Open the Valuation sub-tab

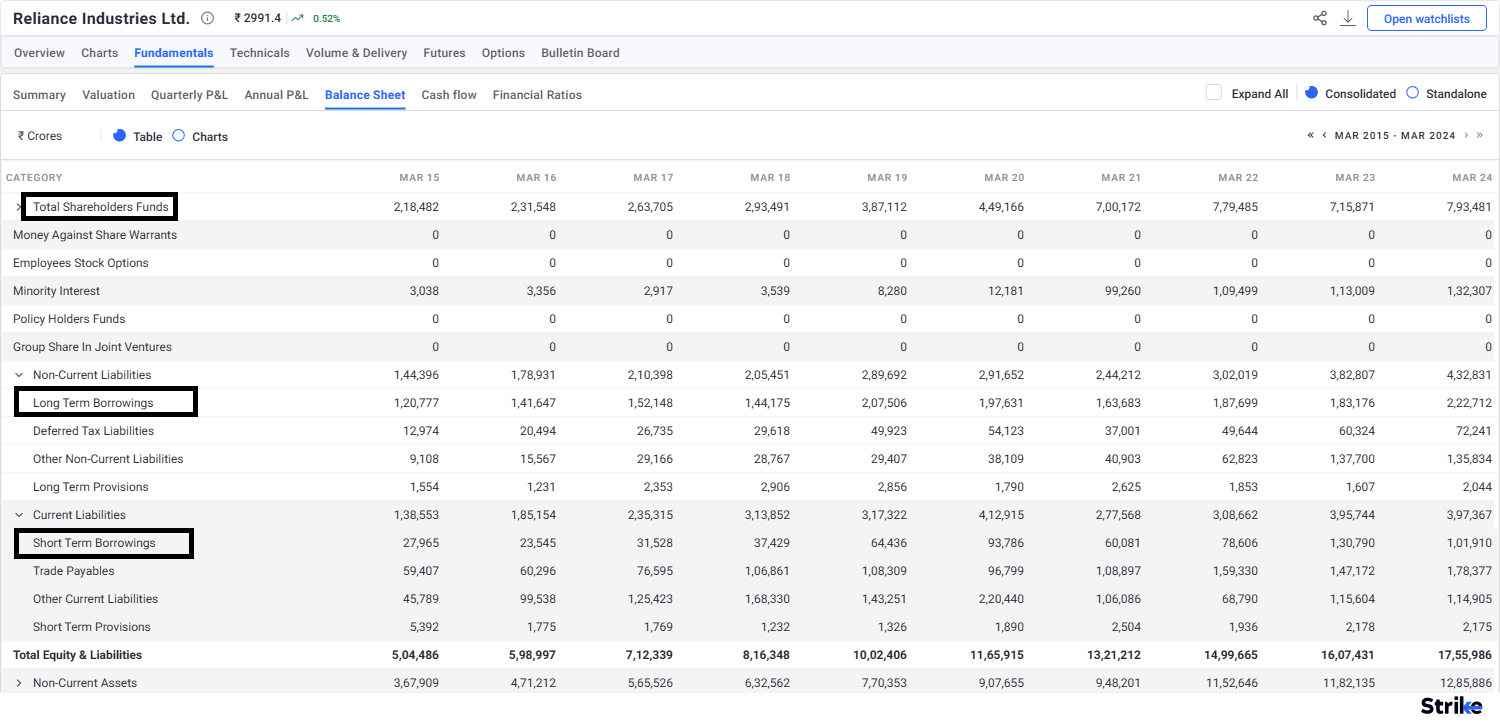[108, 95]
